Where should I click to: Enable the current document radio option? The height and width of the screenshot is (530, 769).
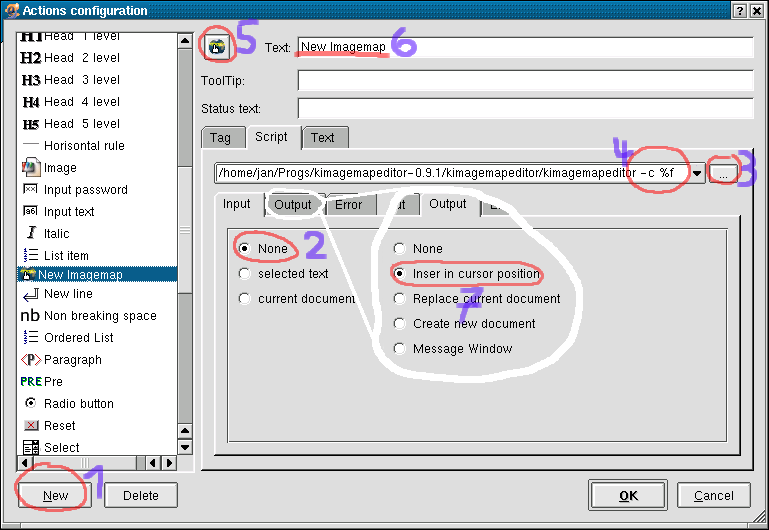click(244, 299)
